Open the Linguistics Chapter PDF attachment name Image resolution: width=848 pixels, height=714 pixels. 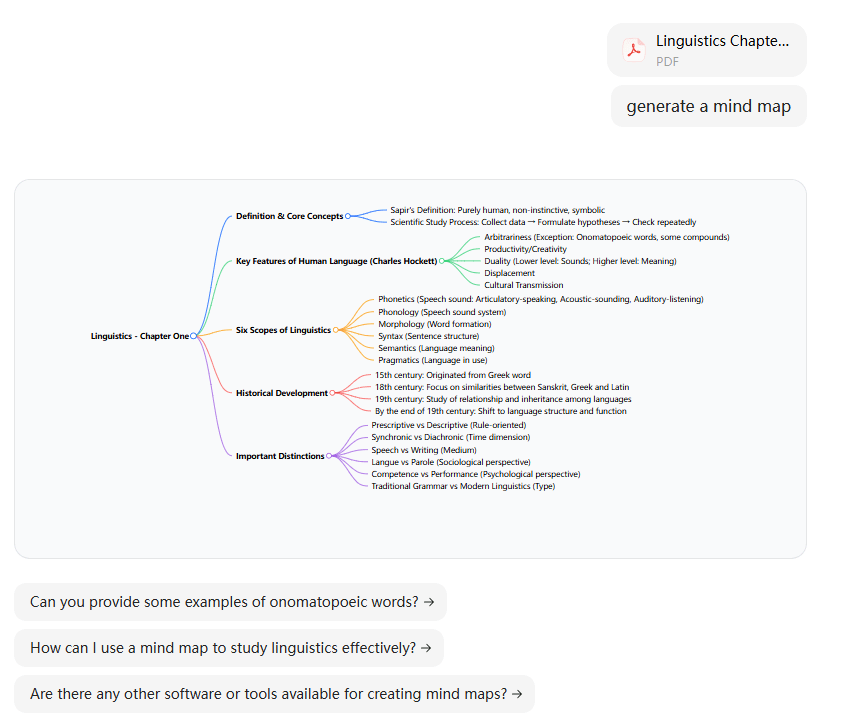[x=722, y=41]
